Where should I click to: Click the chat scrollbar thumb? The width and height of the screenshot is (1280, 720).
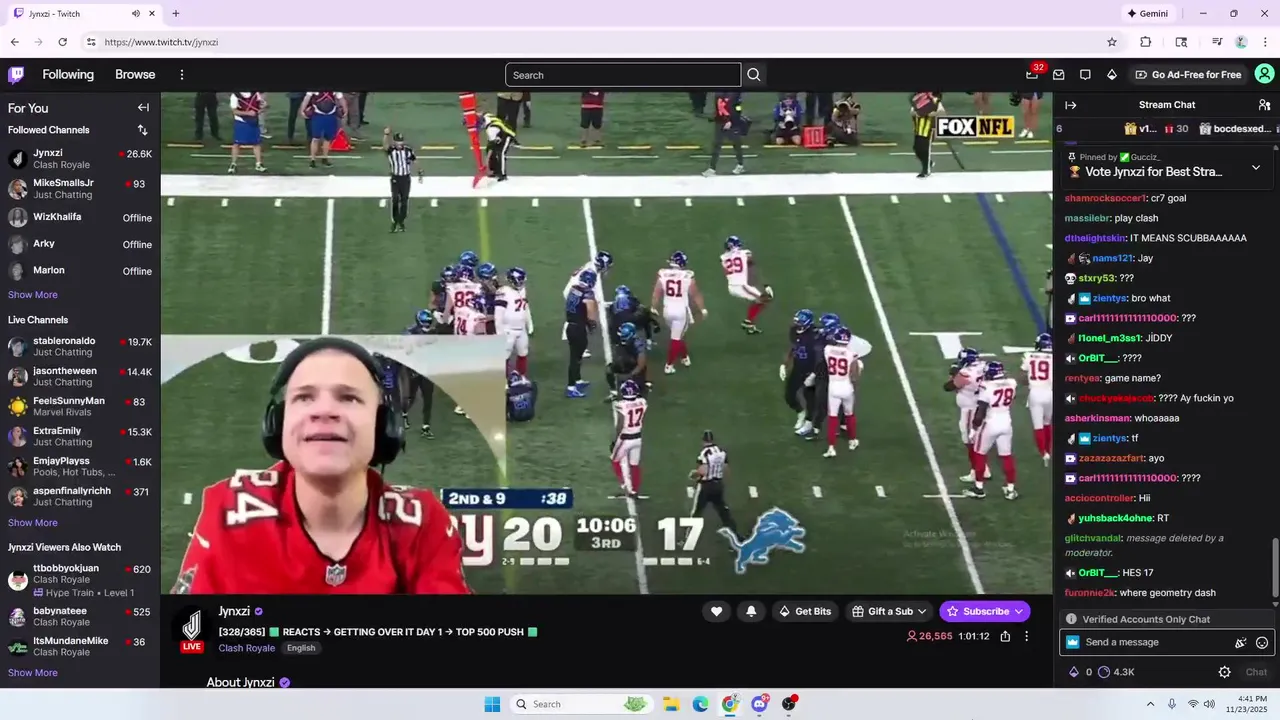(1275, 570)
